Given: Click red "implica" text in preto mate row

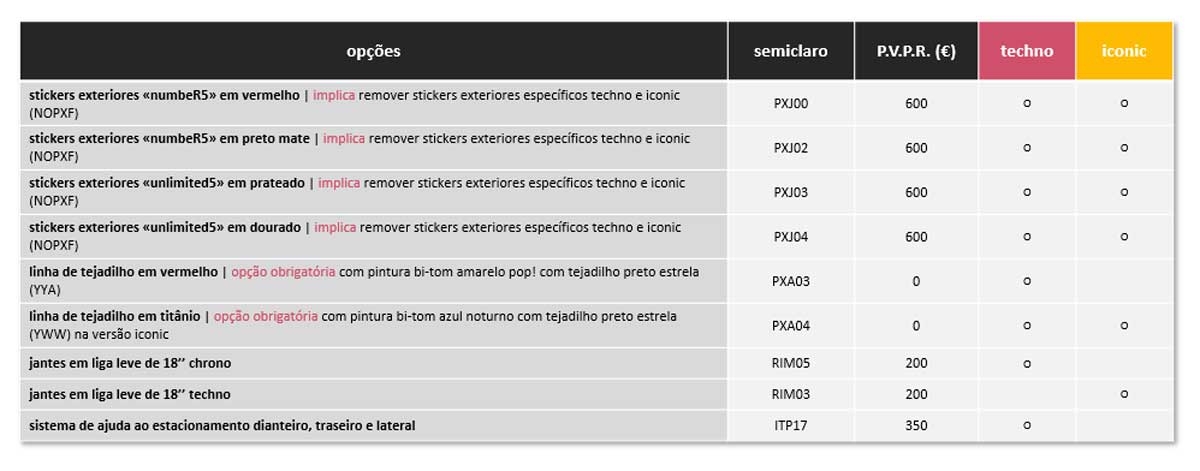Looking at the screenshot, I should (344, 139).
